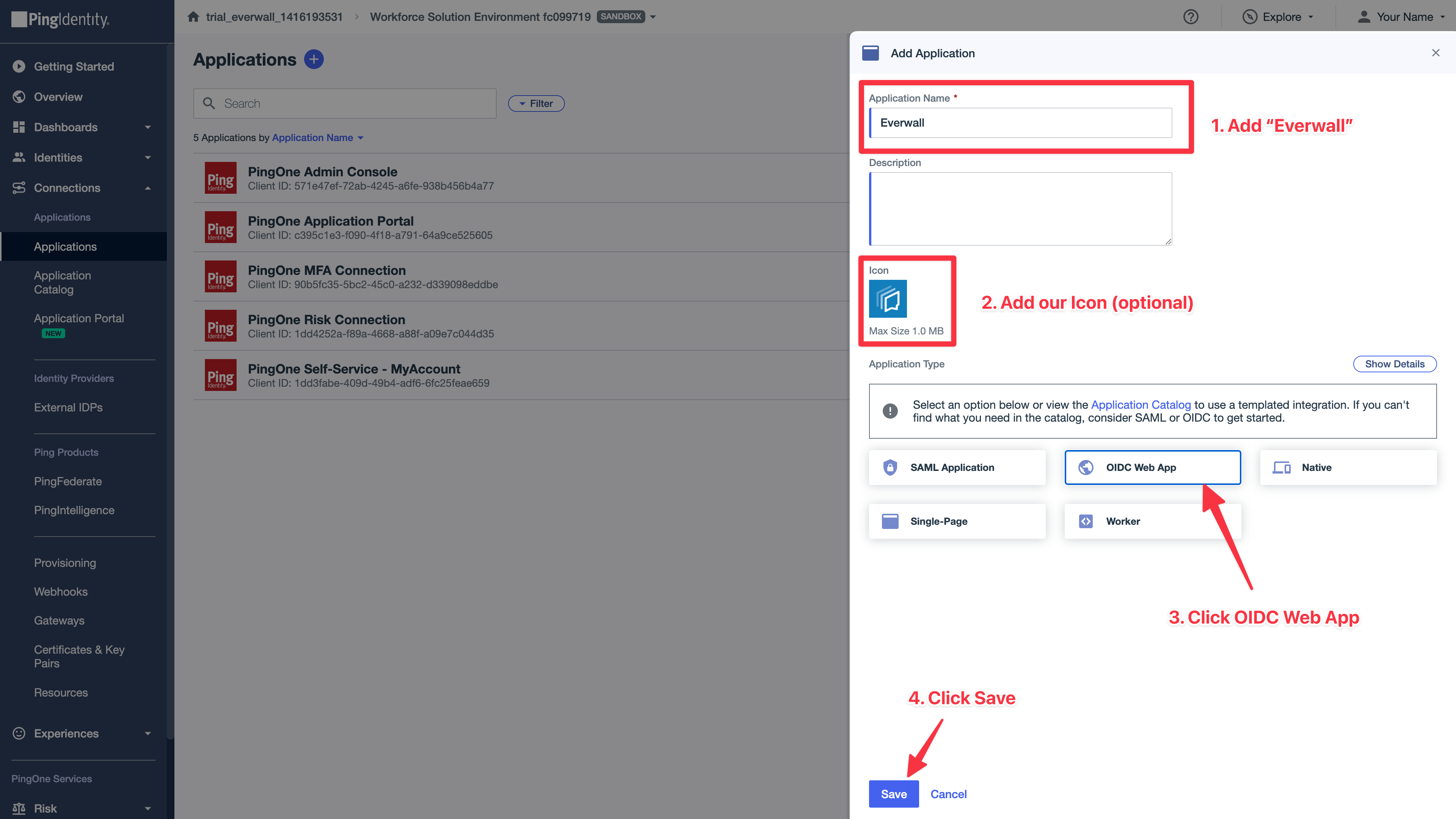Click the info exclamation icon

[x=890, y=411]
